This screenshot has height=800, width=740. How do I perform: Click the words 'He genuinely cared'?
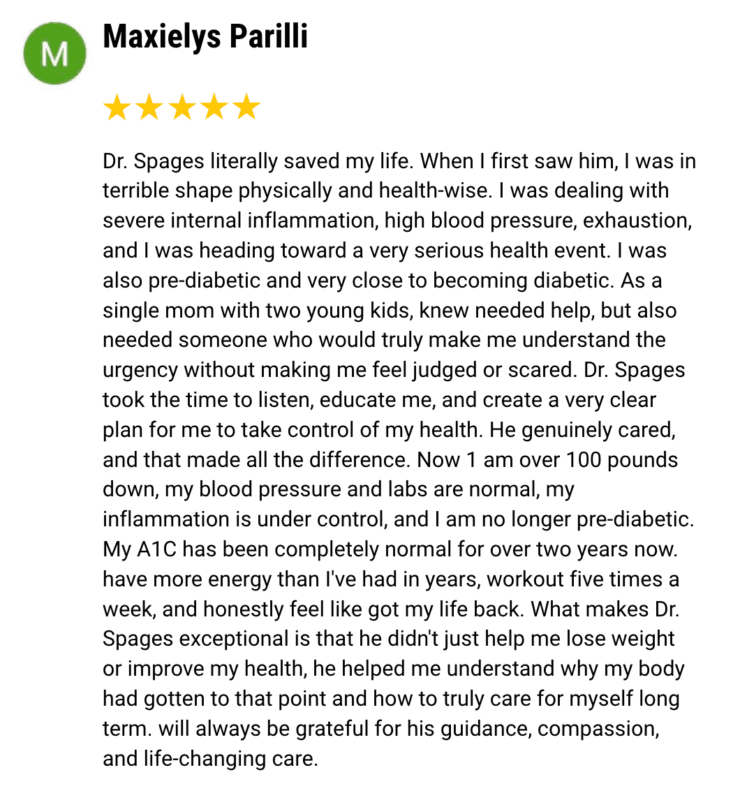tap(582, 430)
